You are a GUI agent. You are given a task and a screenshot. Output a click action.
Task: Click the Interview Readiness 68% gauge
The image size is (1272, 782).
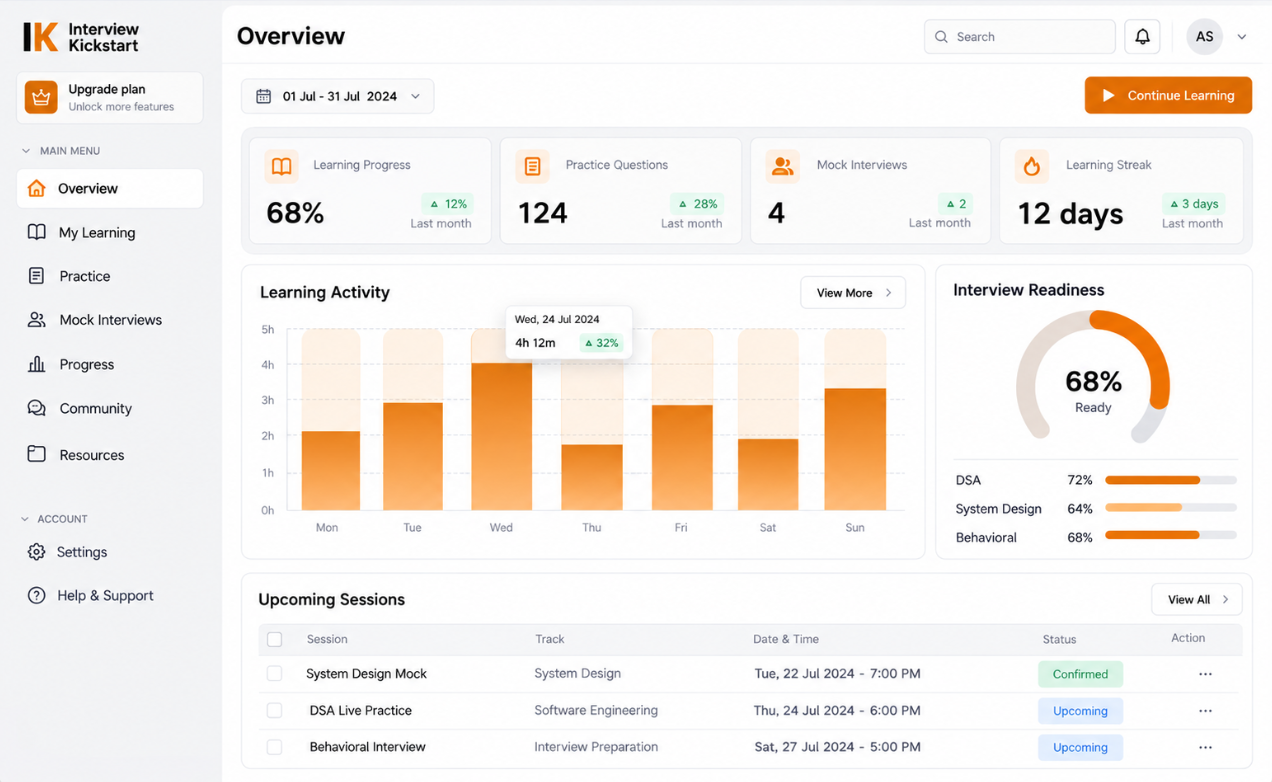coord(1093,378)
